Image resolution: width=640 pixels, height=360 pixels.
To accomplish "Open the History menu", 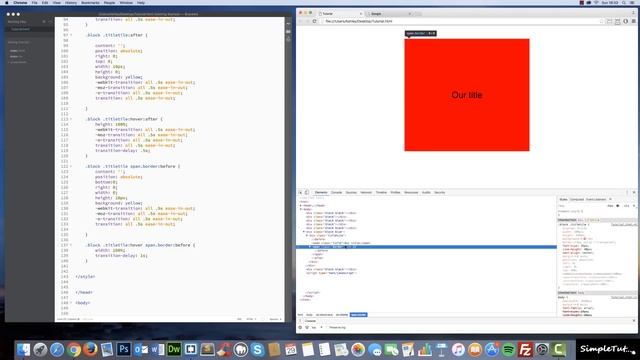I will [x=71, y=2].
